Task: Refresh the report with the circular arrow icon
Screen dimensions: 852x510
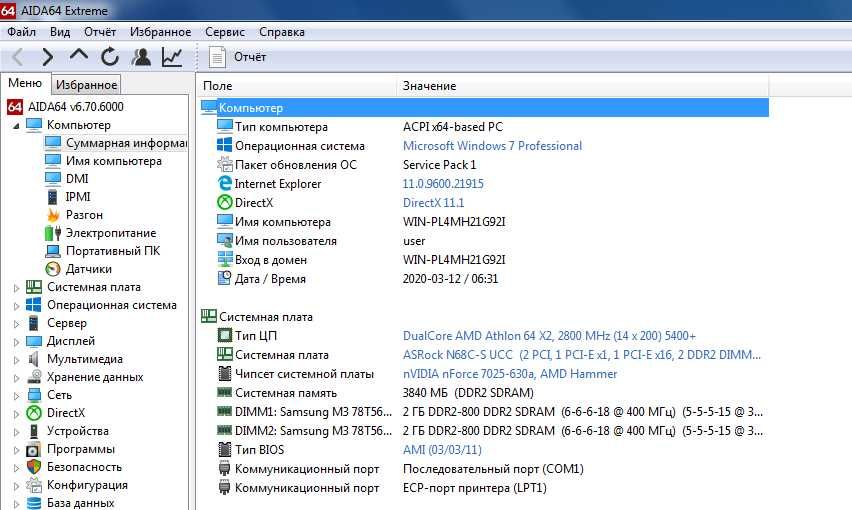Action: coord(110,56)
